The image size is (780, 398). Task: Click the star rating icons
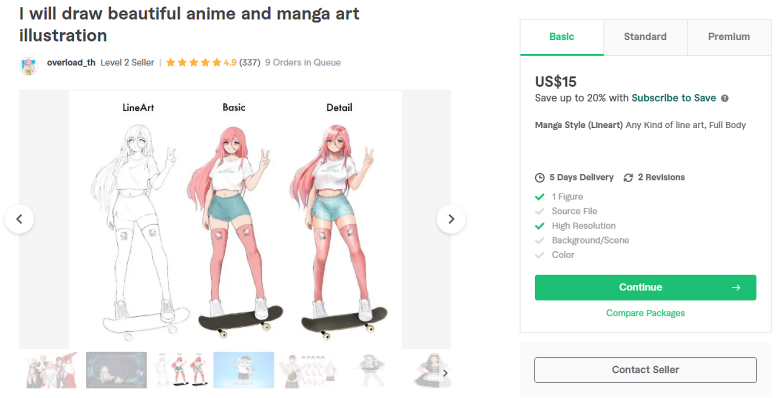tap(194, 63)
